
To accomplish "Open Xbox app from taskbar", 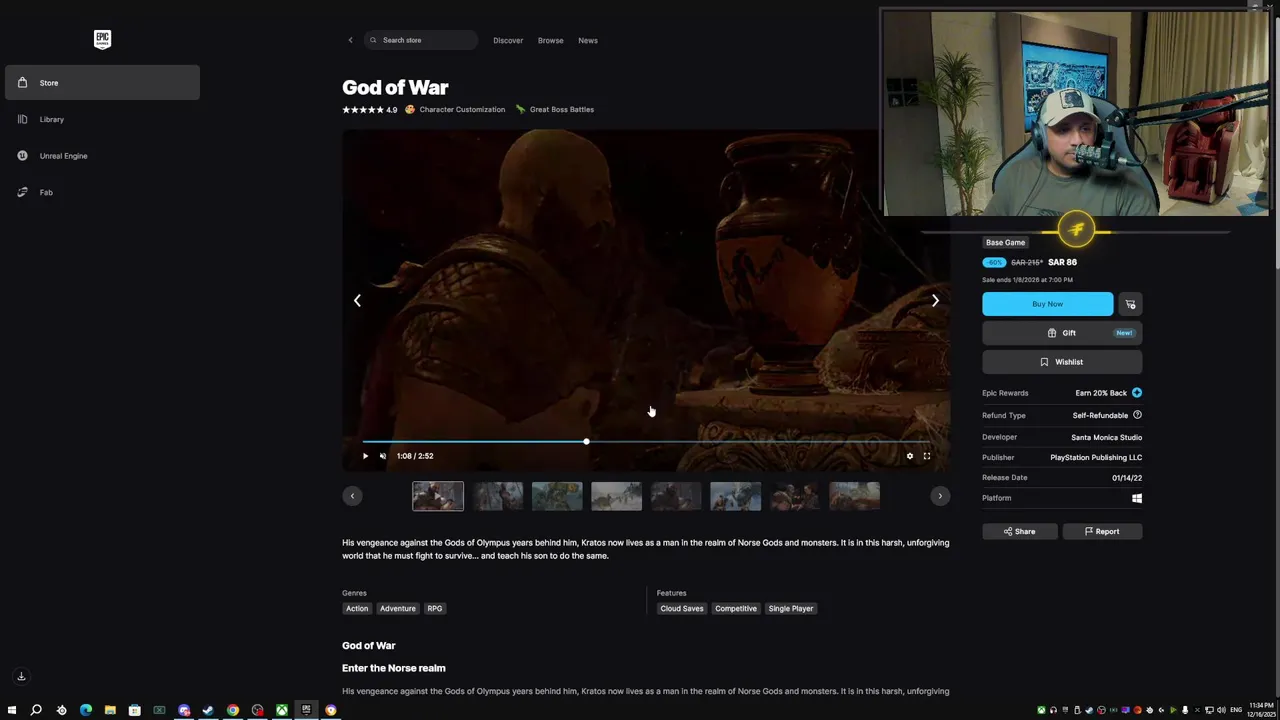I will (282, 710).
